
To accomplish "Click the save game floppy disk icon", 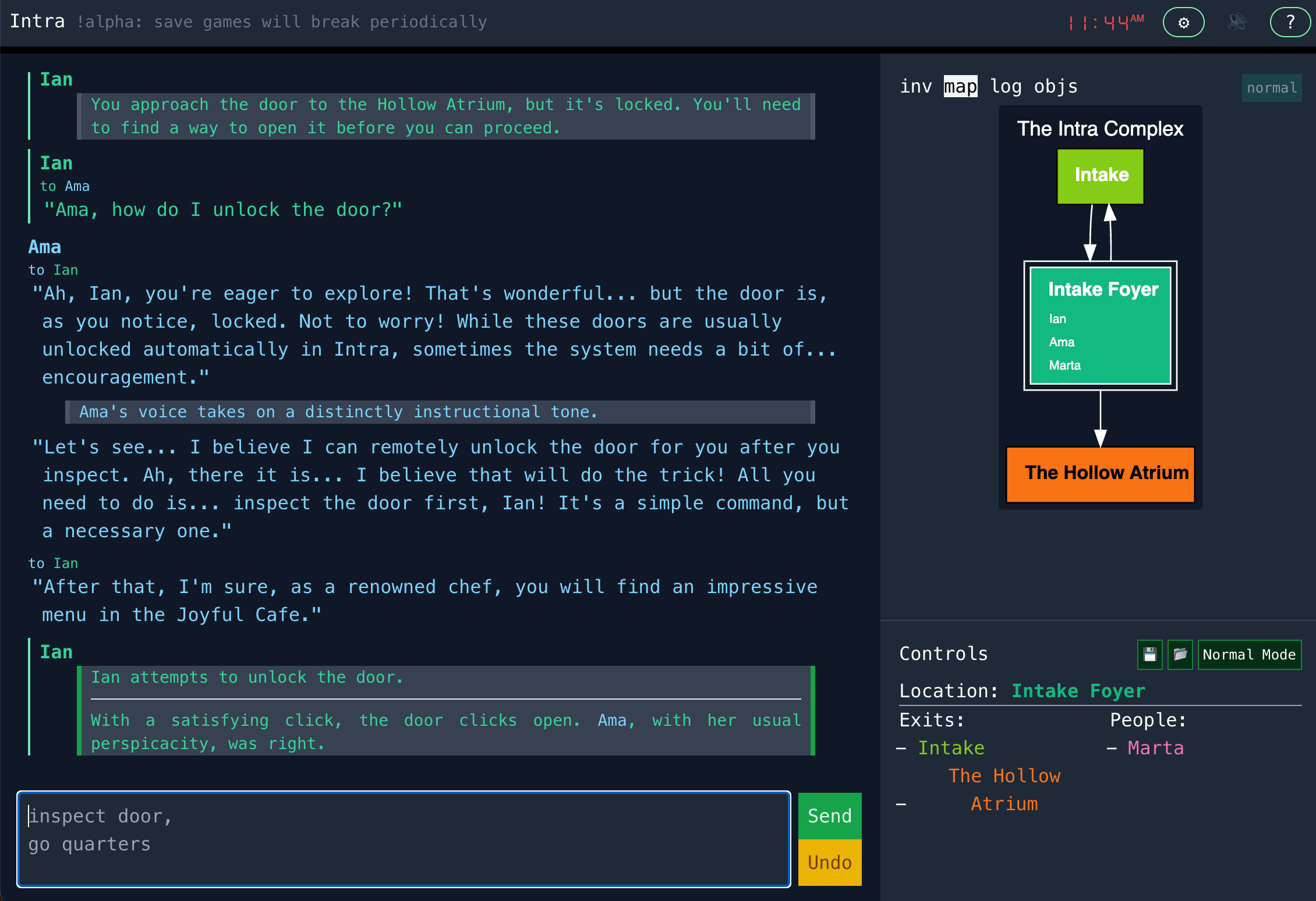I will [1149, 655].
